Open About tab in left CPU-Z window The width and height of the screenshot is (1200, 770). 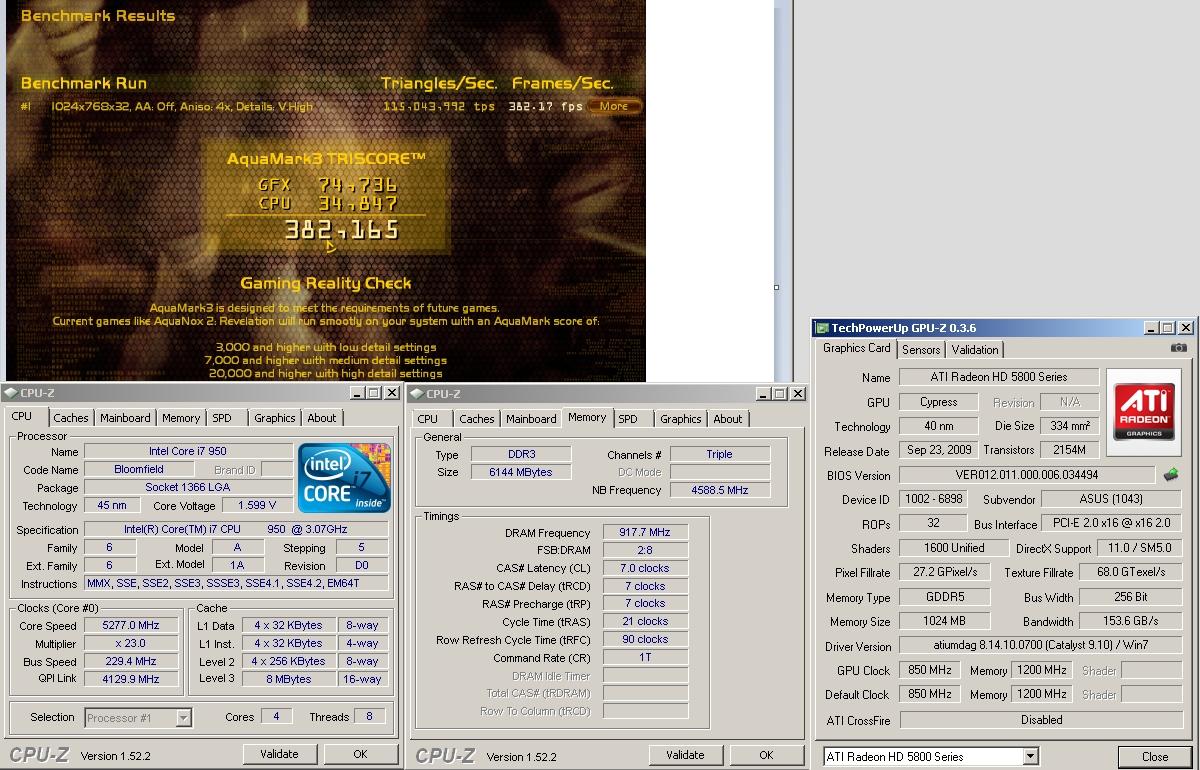pyautogui.click(x=322, y=418)
